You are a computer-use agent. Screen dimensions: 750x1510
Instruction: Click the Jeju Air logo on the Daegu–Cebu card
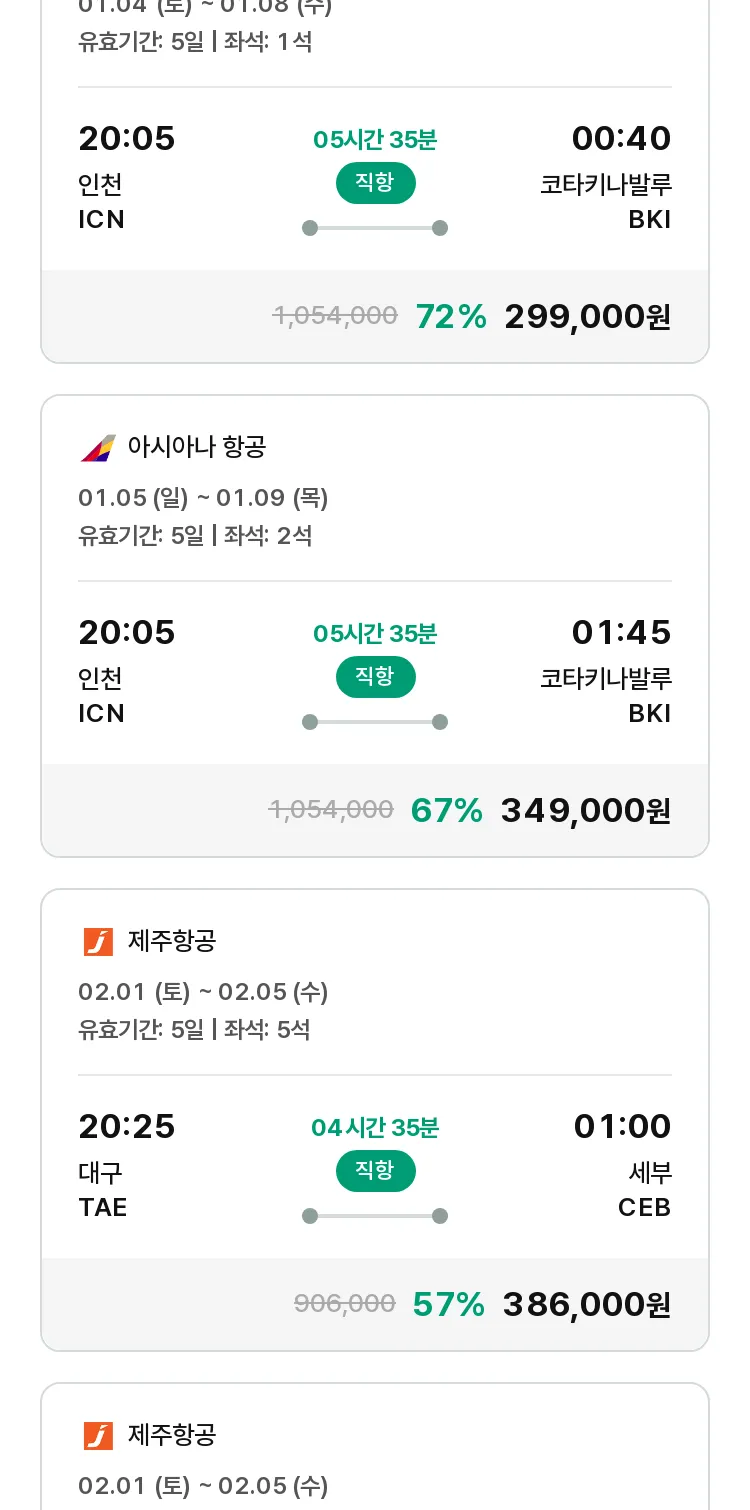point(98,941)
